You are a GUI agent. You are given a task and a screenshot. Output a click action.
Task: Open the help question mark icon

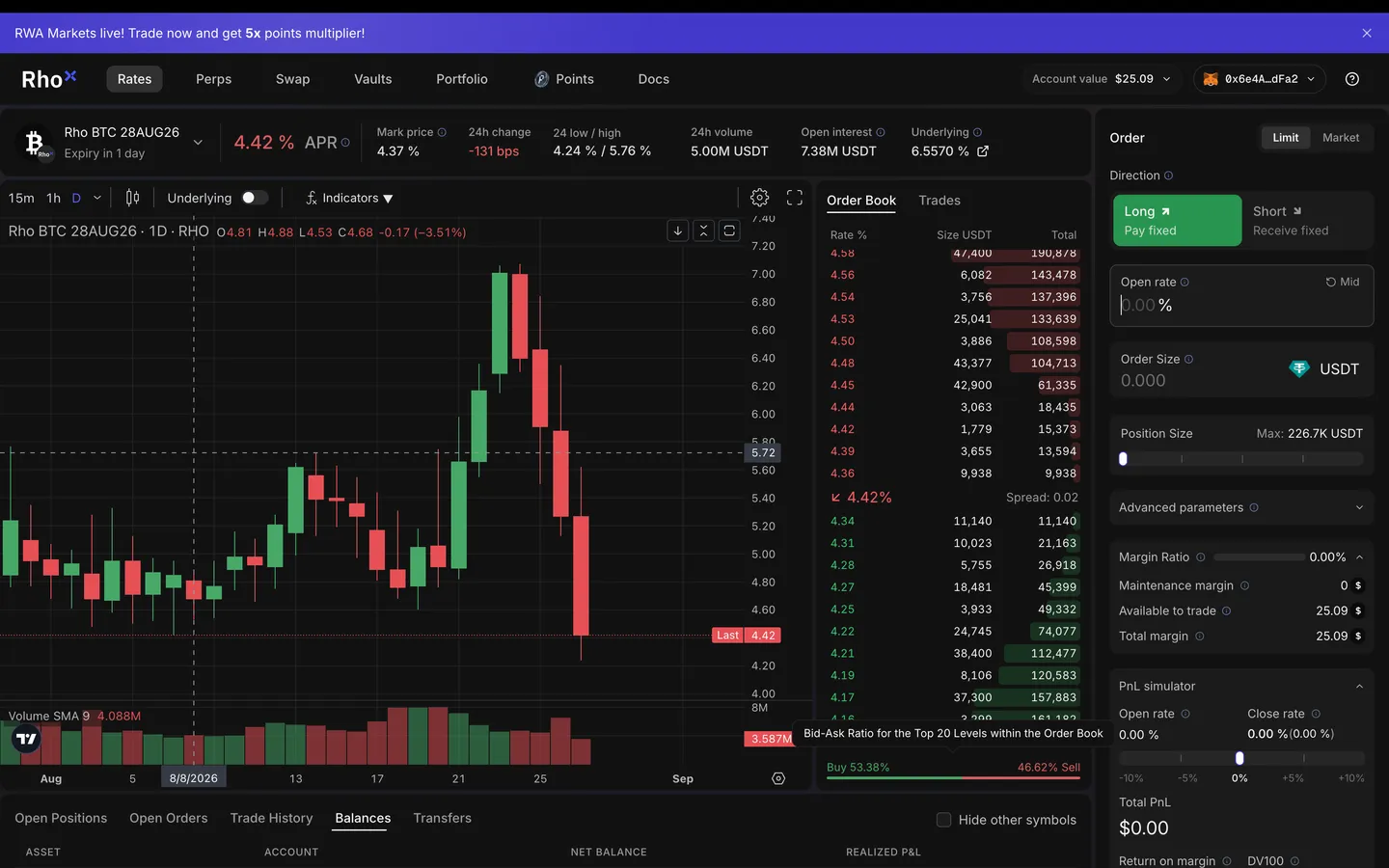[1352, 79]
